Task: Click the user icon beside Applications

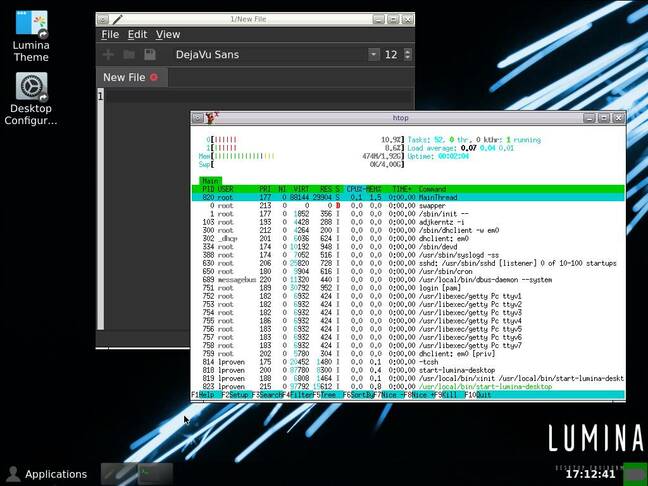Action: tap(13, 474)
